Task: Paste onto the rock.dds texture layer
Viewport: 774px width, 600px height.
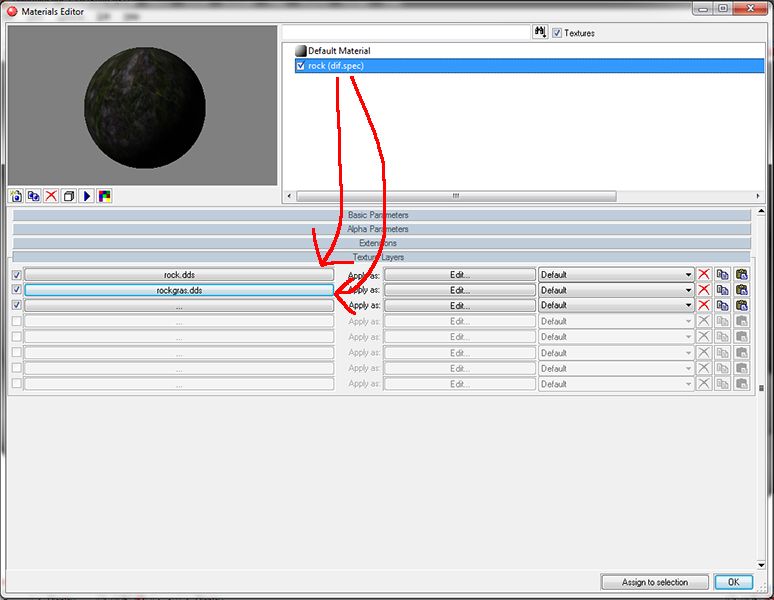Action: (741, 274)
